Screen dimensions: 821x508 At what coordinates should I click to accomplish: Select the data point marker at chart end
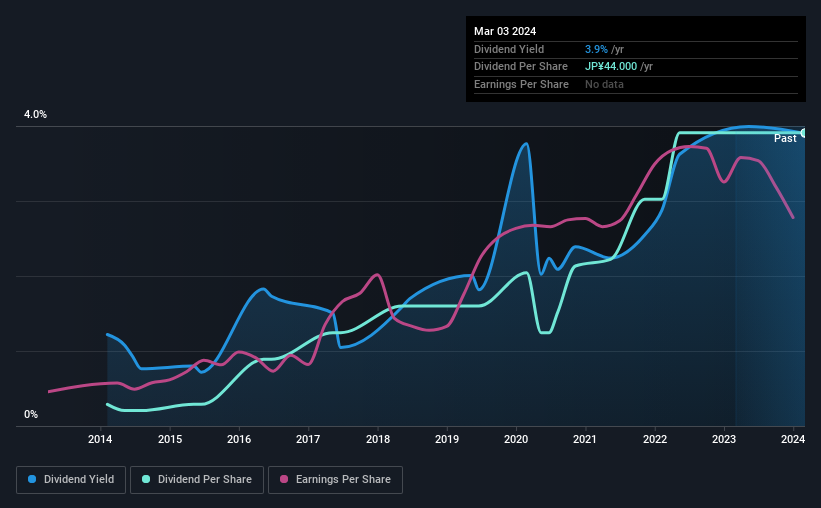point(804,132)
